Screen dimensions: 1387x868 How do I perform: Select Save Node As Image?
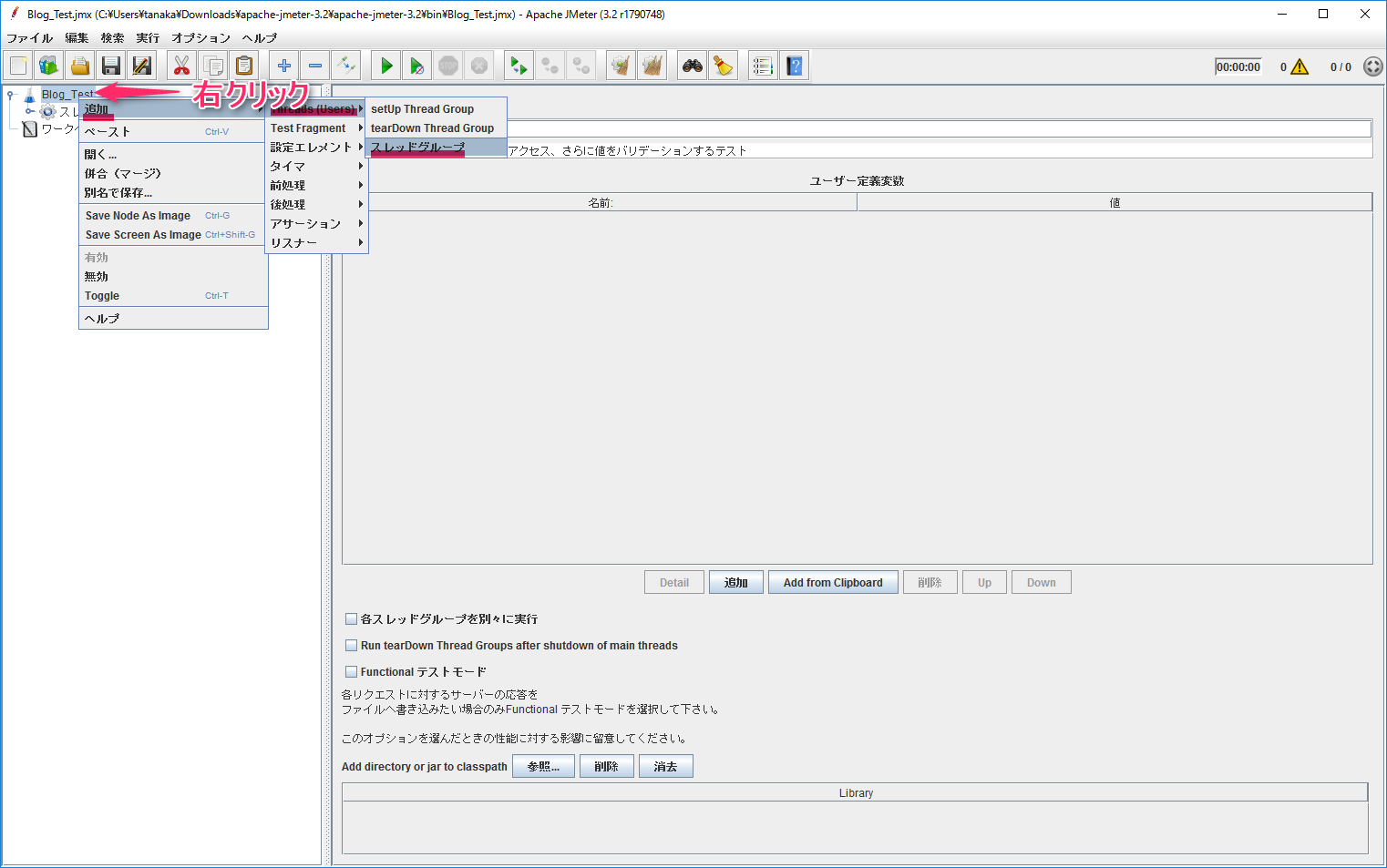173,216
